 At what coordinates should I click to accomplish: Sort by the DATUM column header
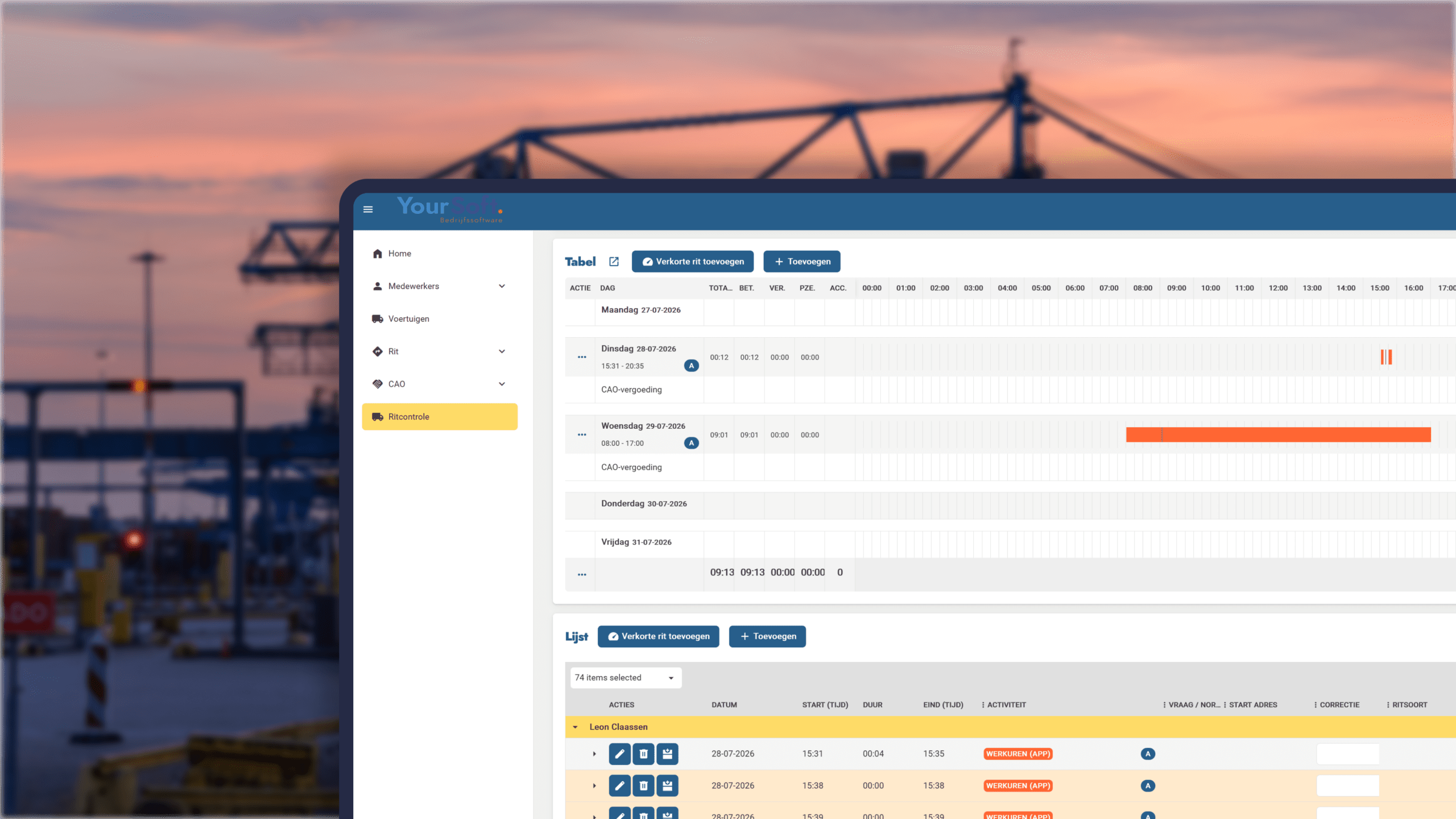tap(724, 705)
